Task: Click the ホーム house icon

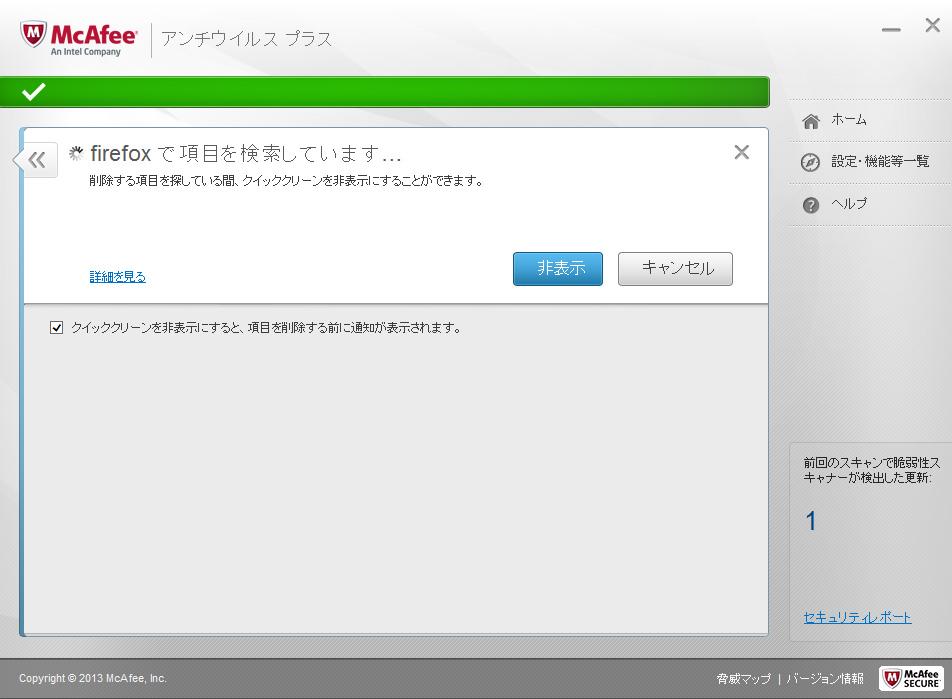Action: (811, 121)
